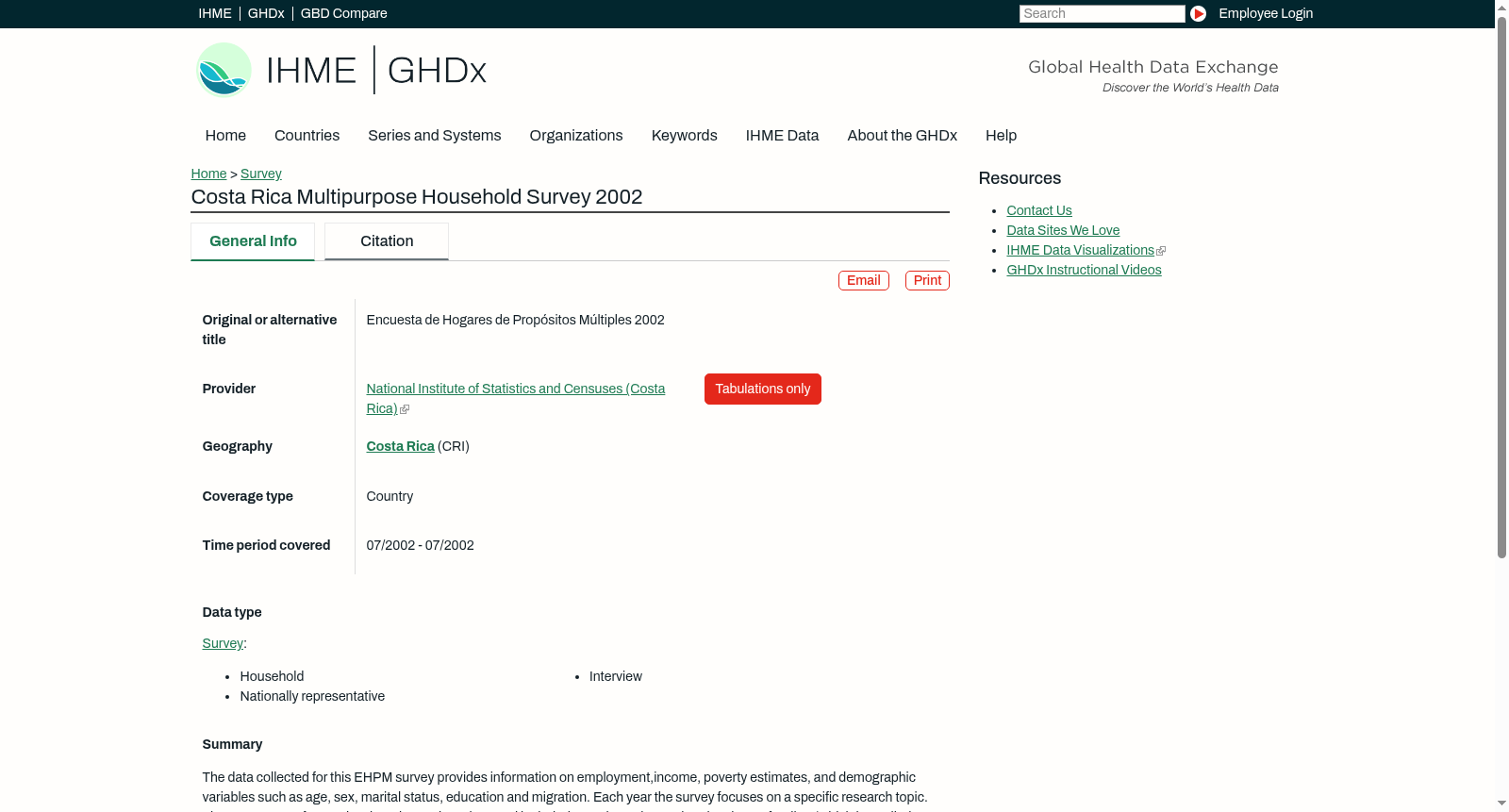Click GHDx link in top bar
Image resolution: width=1509 pixels, height=812 pixels.
266,13
